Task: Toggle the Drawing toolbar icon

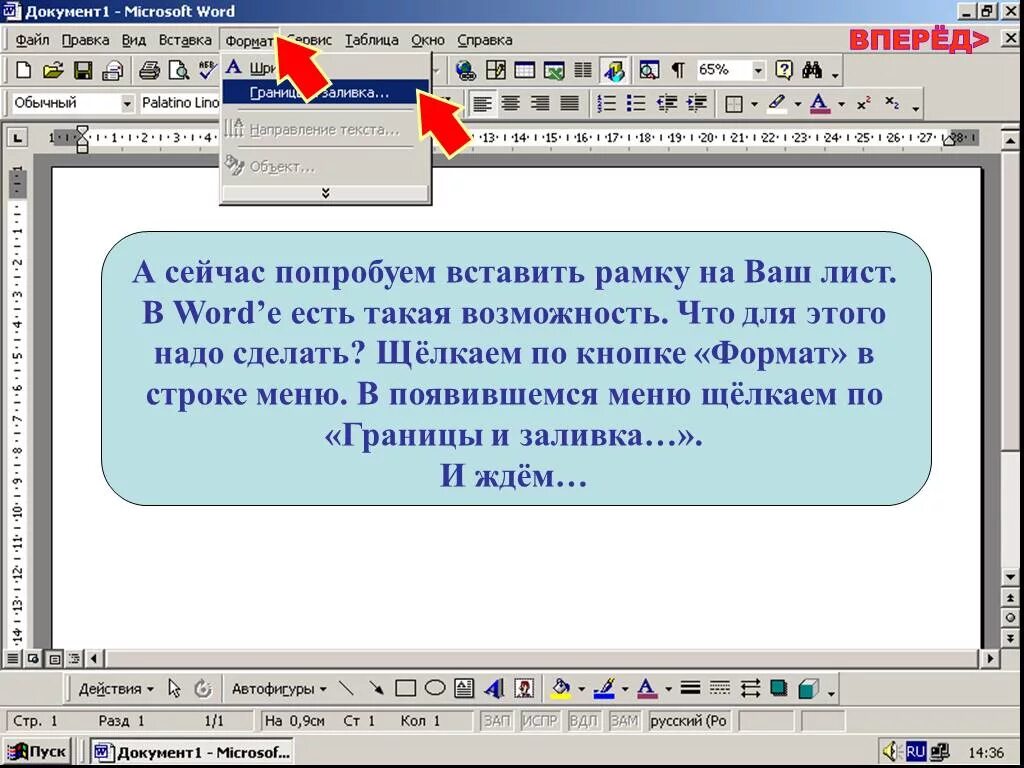Action: tap(614, 70)
